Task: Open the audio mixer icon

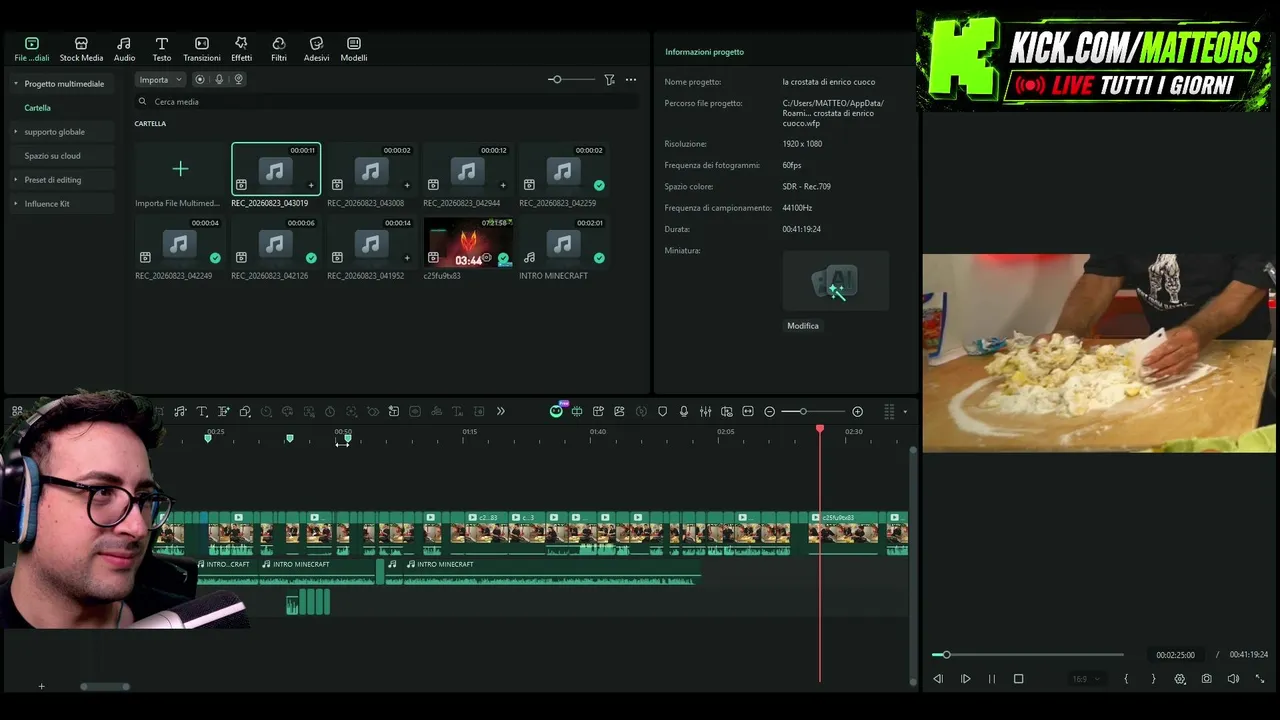Action: pos(705,412)
